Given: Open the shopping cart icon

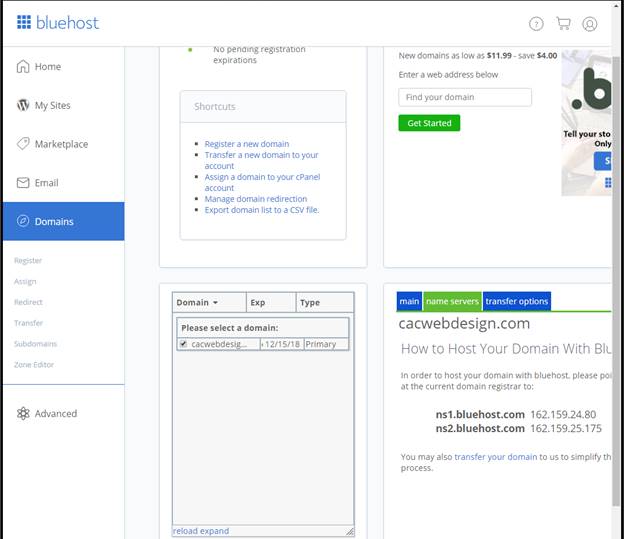Looking at the screenshot, I should click(563, 23).
